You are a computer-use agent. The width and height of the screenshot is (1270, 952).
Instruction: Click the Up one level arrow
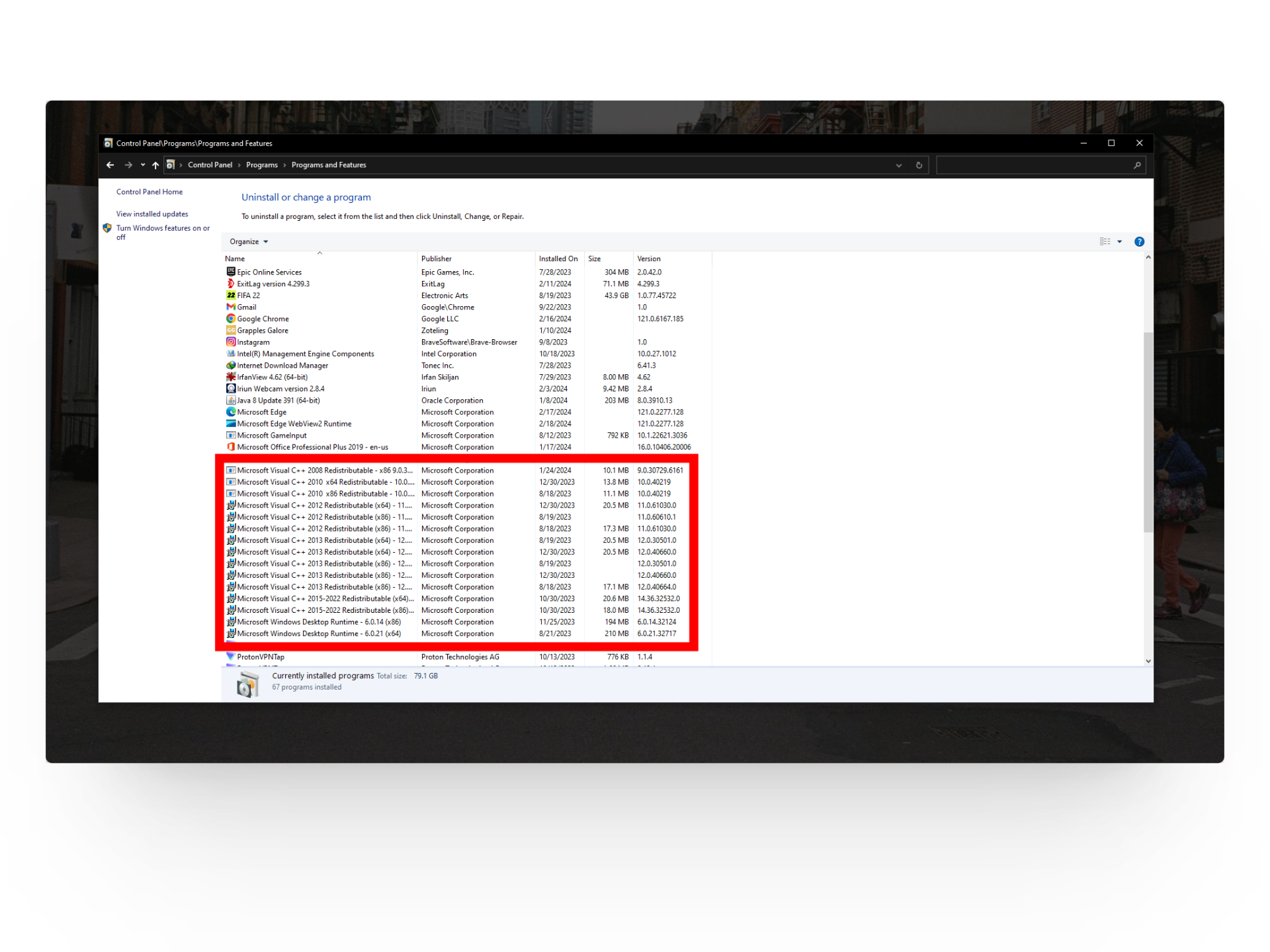(155, 165)
